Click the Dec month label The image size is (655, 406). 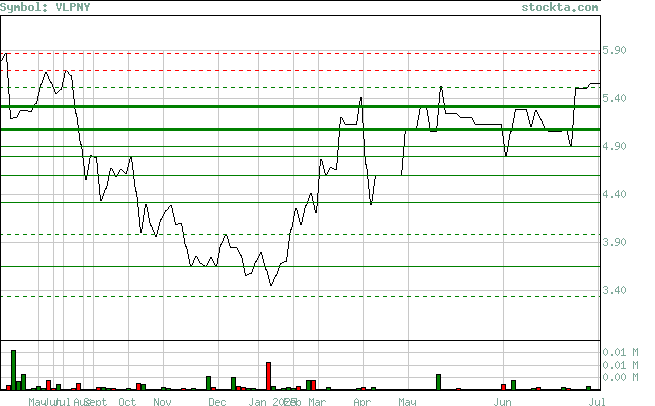(x=217, y=401)
